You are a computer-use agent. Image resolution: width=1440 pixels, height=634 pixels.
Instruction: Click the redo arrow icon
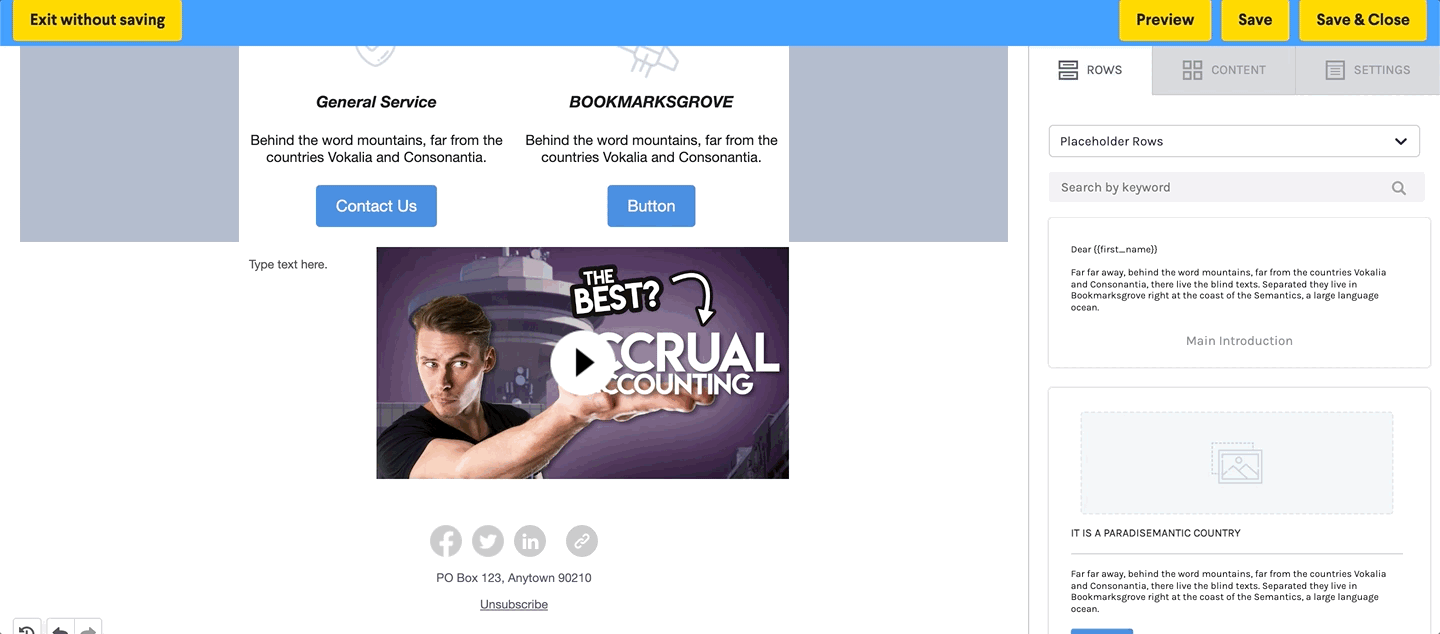point(88,629)
